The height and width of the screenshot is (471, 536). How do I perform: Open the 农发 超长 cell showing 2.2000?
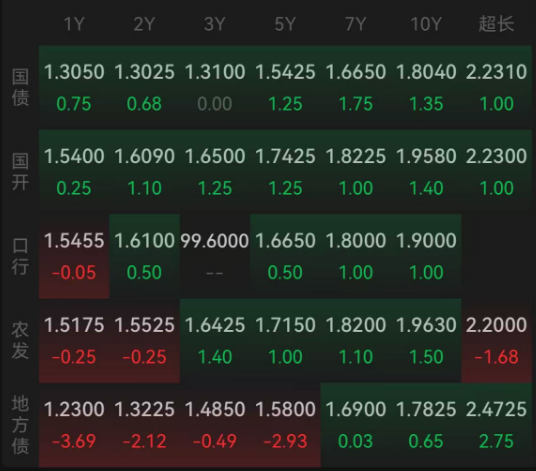coord(497,340)
